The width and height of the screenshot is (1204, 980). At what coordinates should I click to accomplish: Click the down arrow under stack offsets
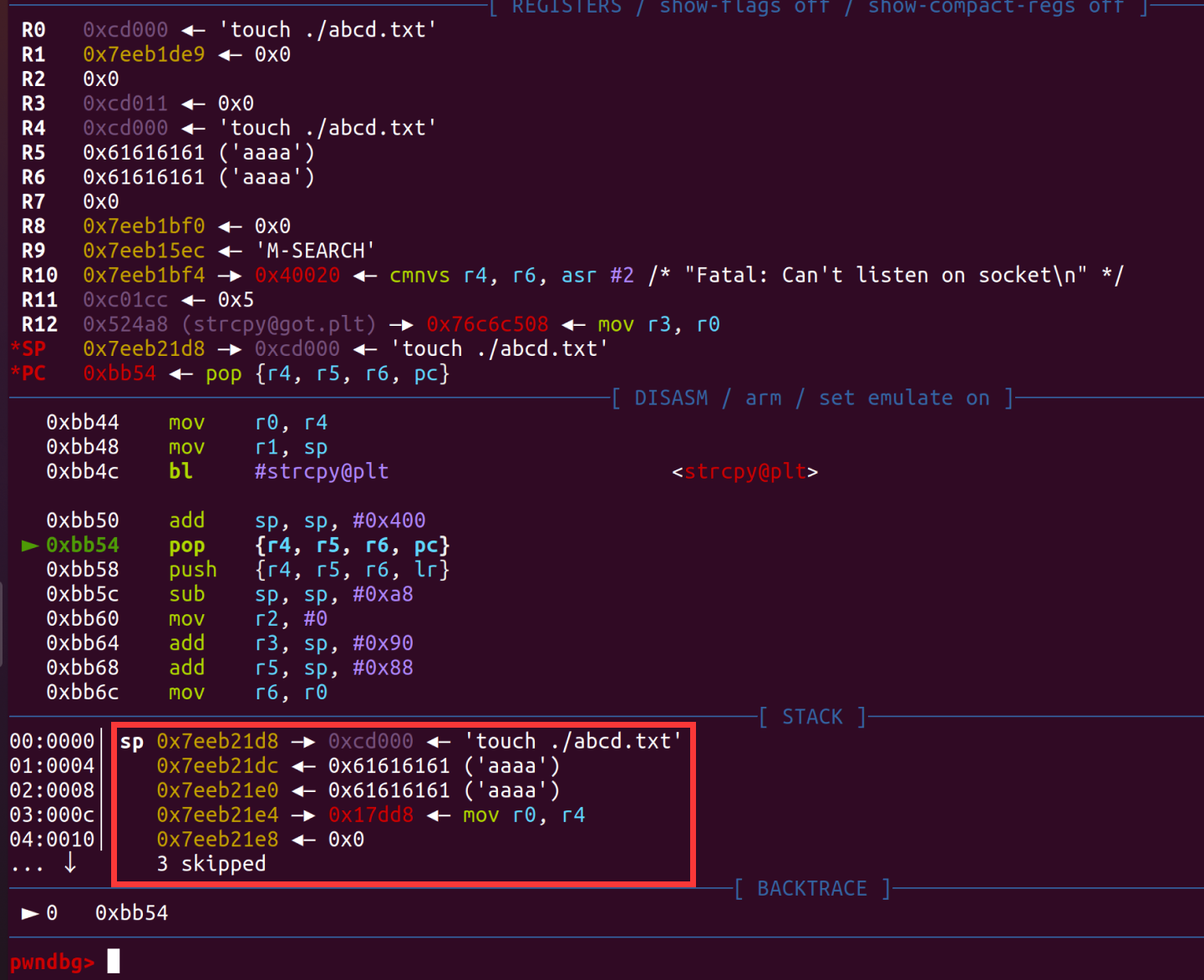pos(70,862)
